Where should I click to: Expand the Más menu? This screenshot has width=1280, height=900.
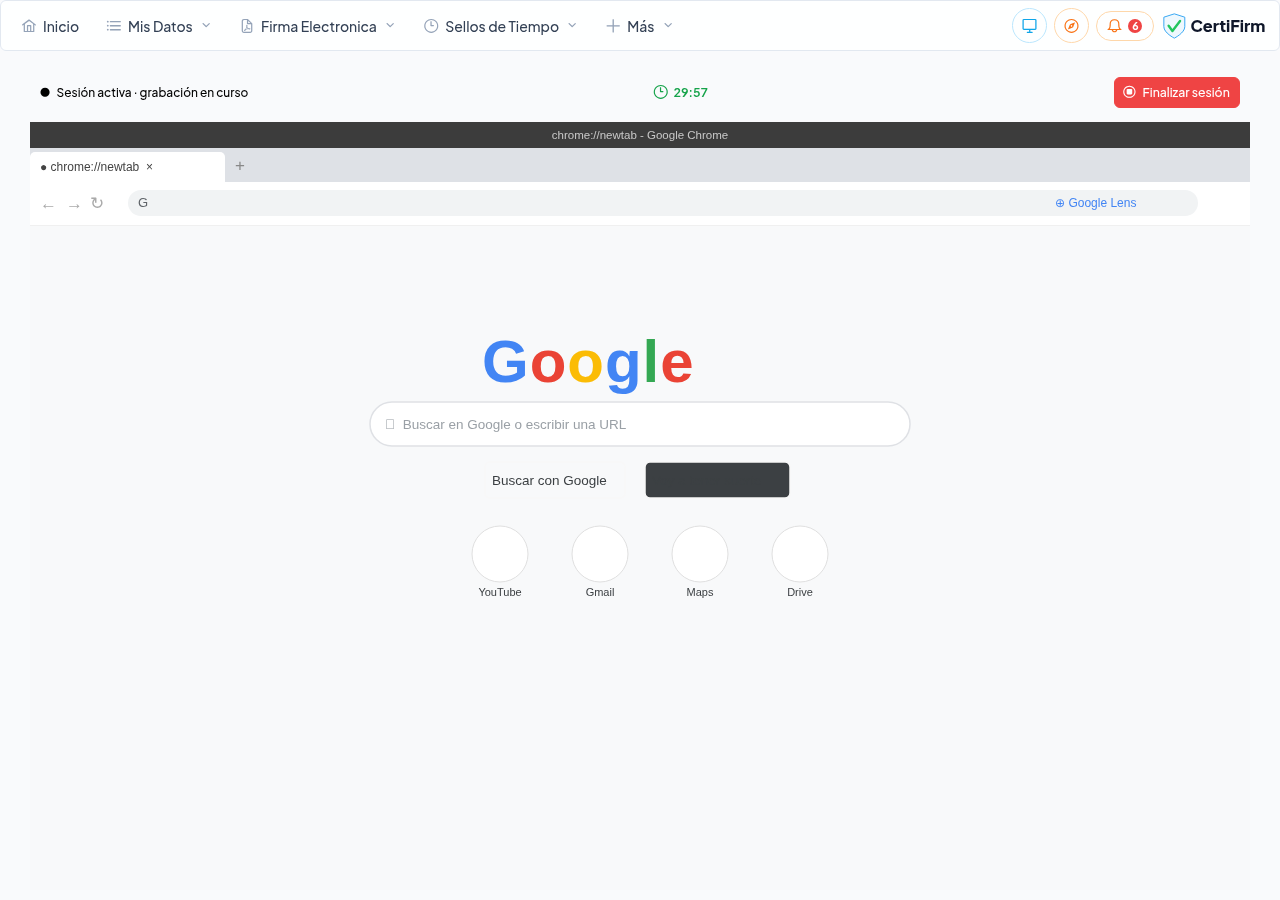[x=640, y=26]
